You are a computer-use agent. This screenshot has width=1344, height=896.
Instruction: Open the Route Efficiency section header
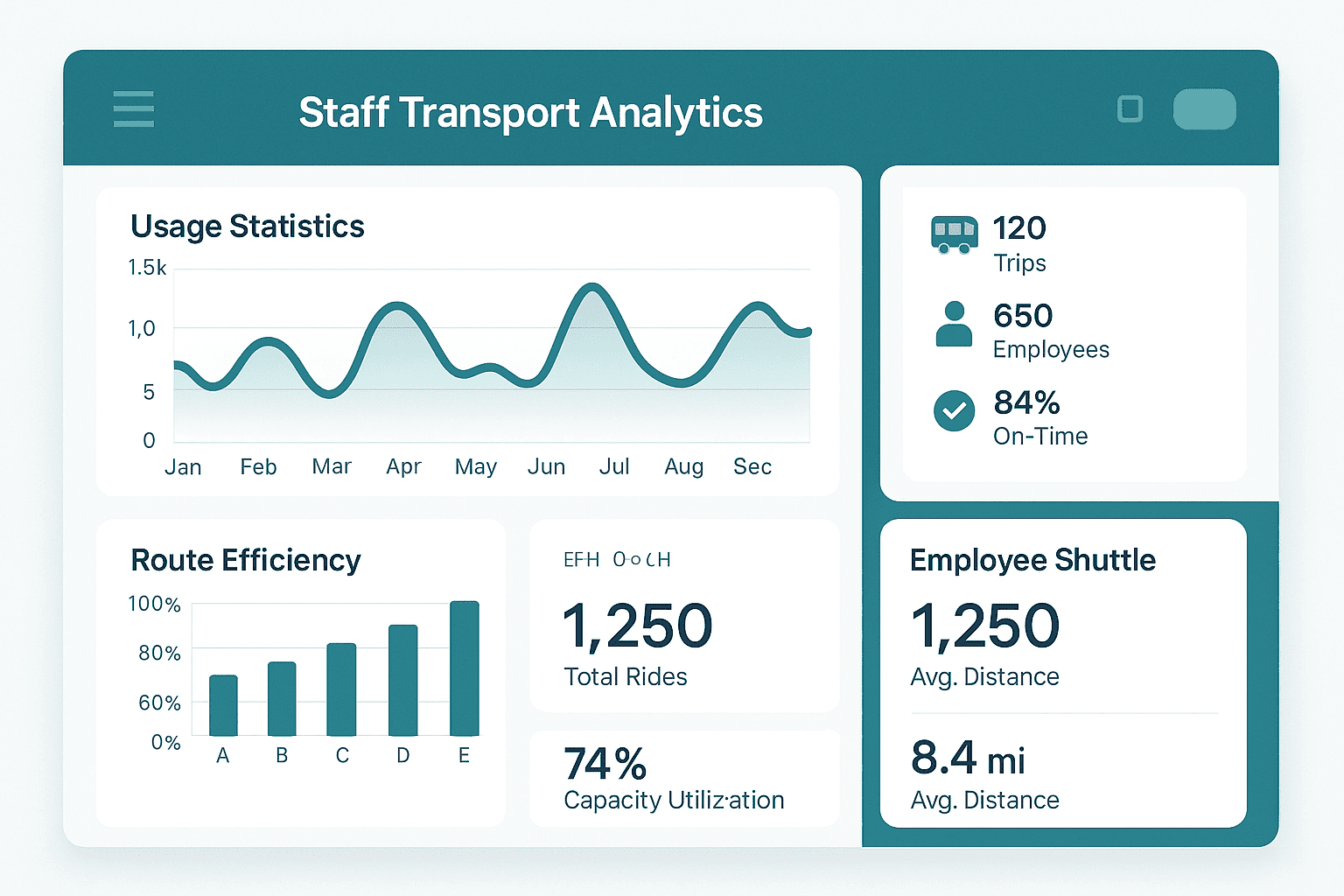pos(246,560)
